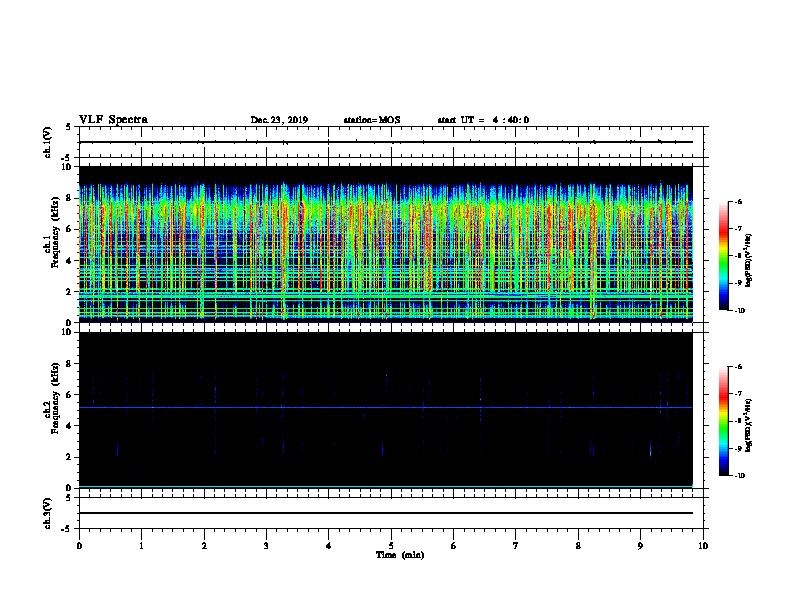Click the "-6" label on ch.2 color bar
The height and width of the screenshot is (612, 792).
[x=738, y=367]
